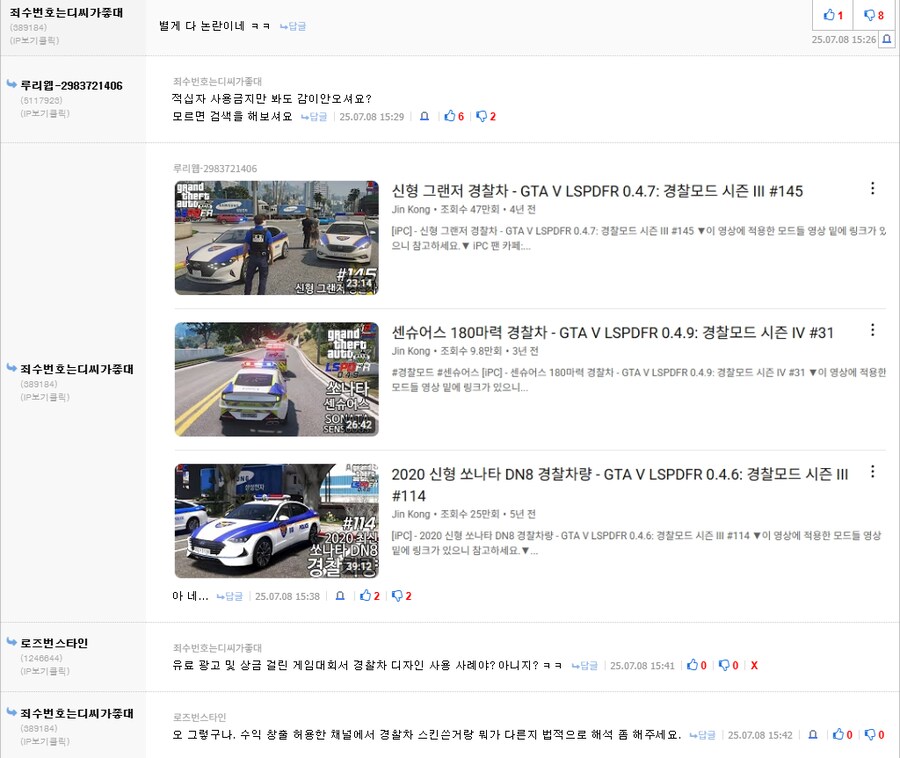This screenshot has width=900, height=758.
Task: Open the #114 쏘나타 DN8 경찰 video thumbnail
Action: (277, 521)
